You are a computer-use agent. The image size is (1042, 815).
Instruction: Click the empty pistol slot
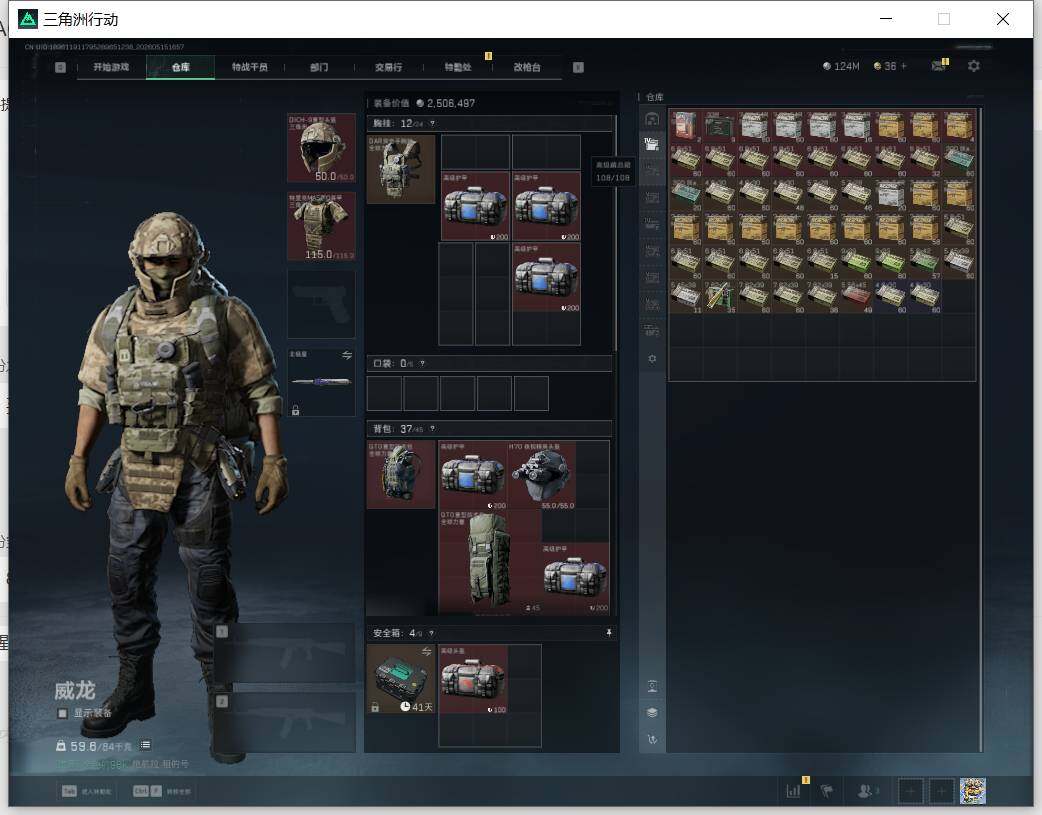[x=321, y=304]
